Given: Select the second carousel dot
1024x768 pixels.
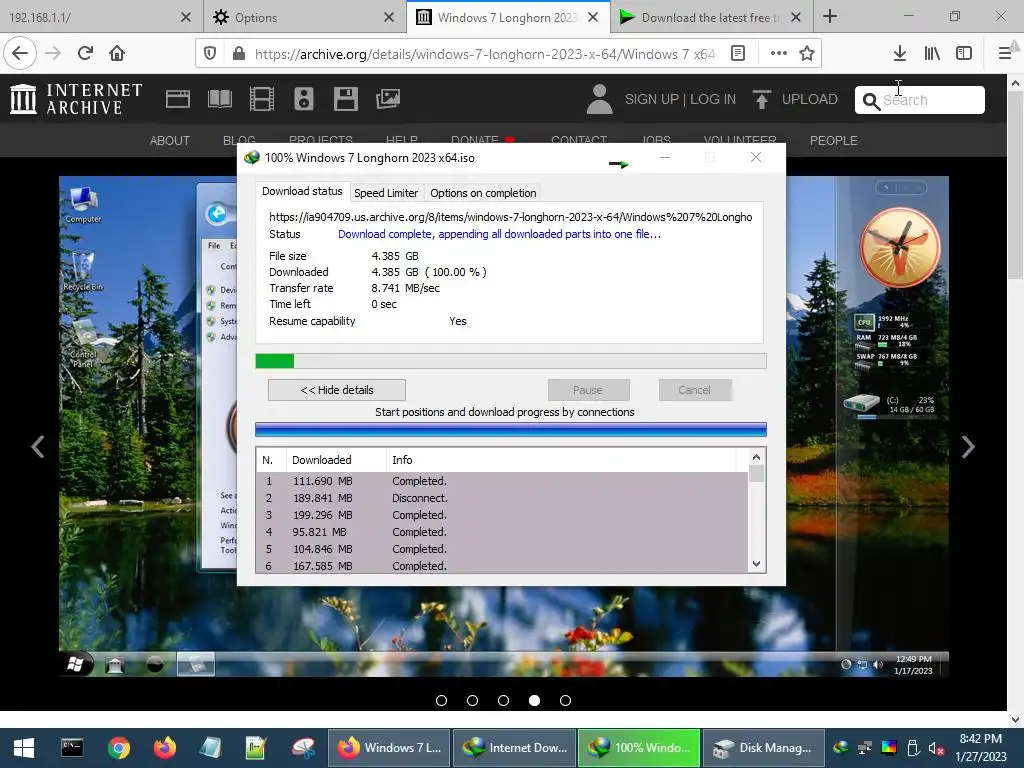Looking at the screenshot, I should click(473, 701).
